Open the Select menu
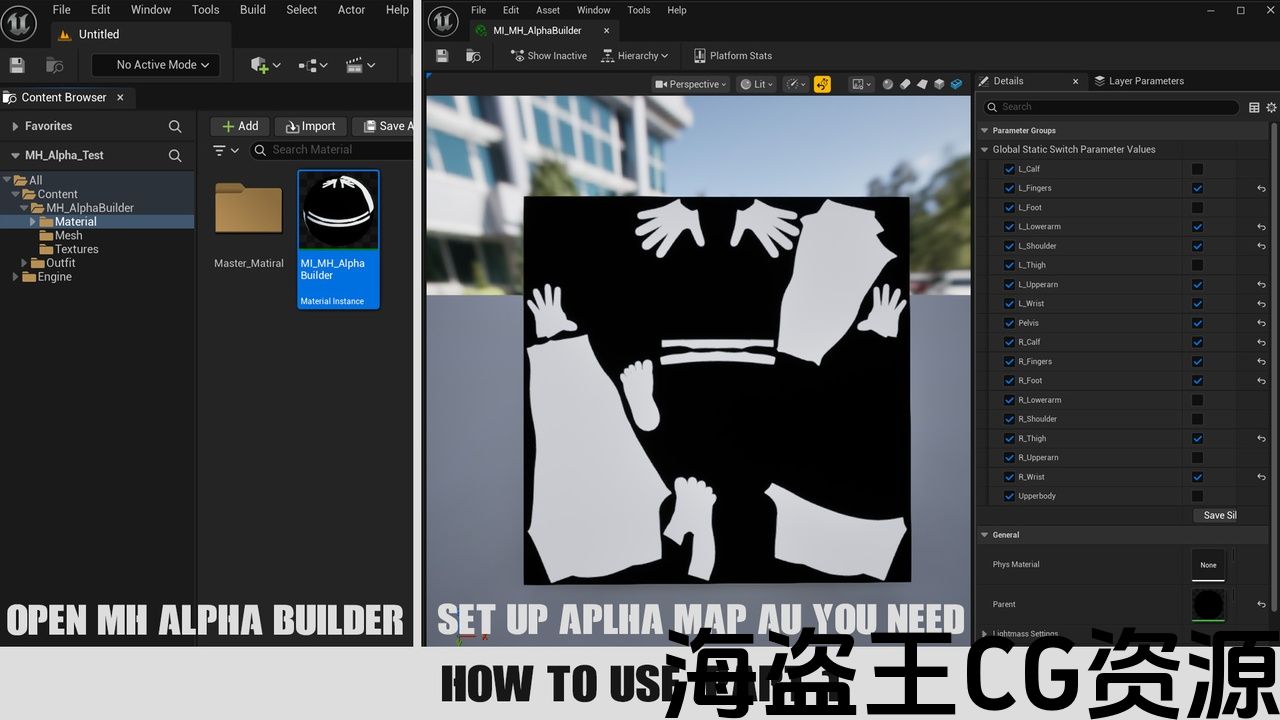 pos(302,10)
